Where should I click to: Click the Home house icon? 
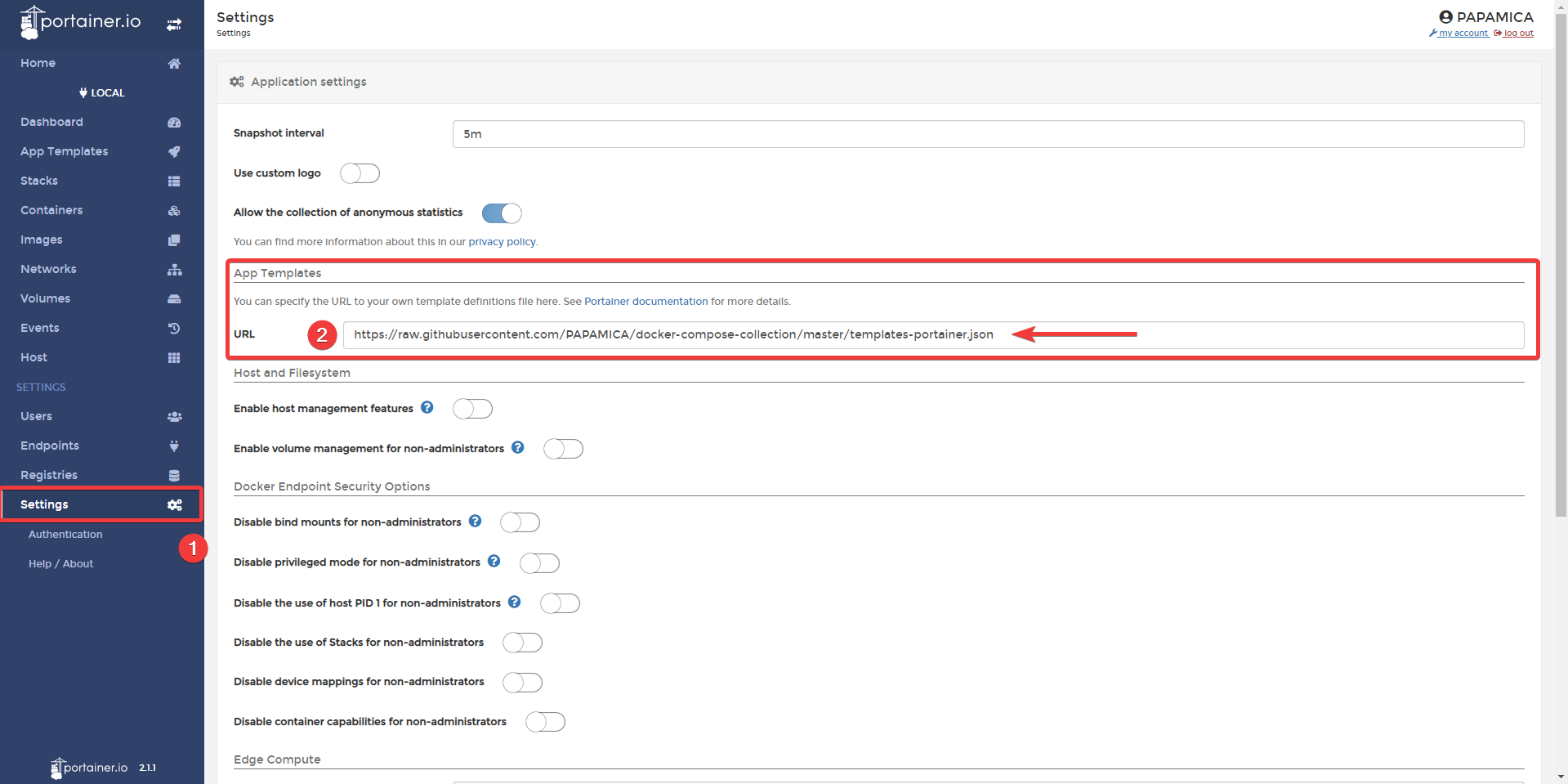pyautogui.click(x=174, y=63)
